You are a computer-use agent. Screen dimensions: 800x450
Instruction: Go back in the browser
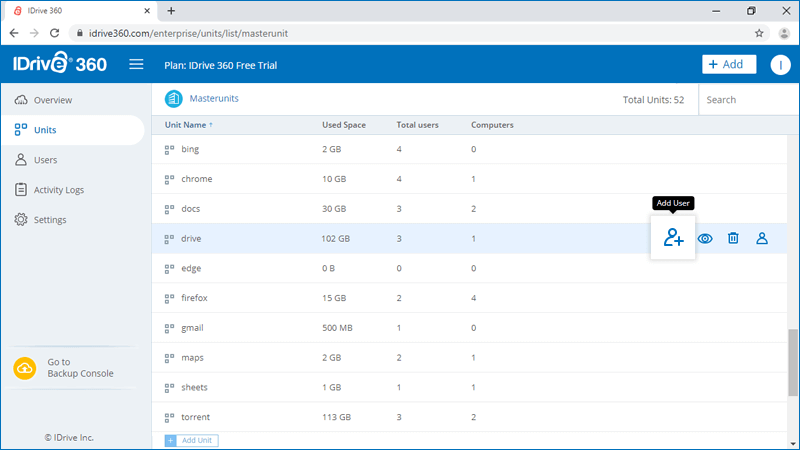(14, 33)
